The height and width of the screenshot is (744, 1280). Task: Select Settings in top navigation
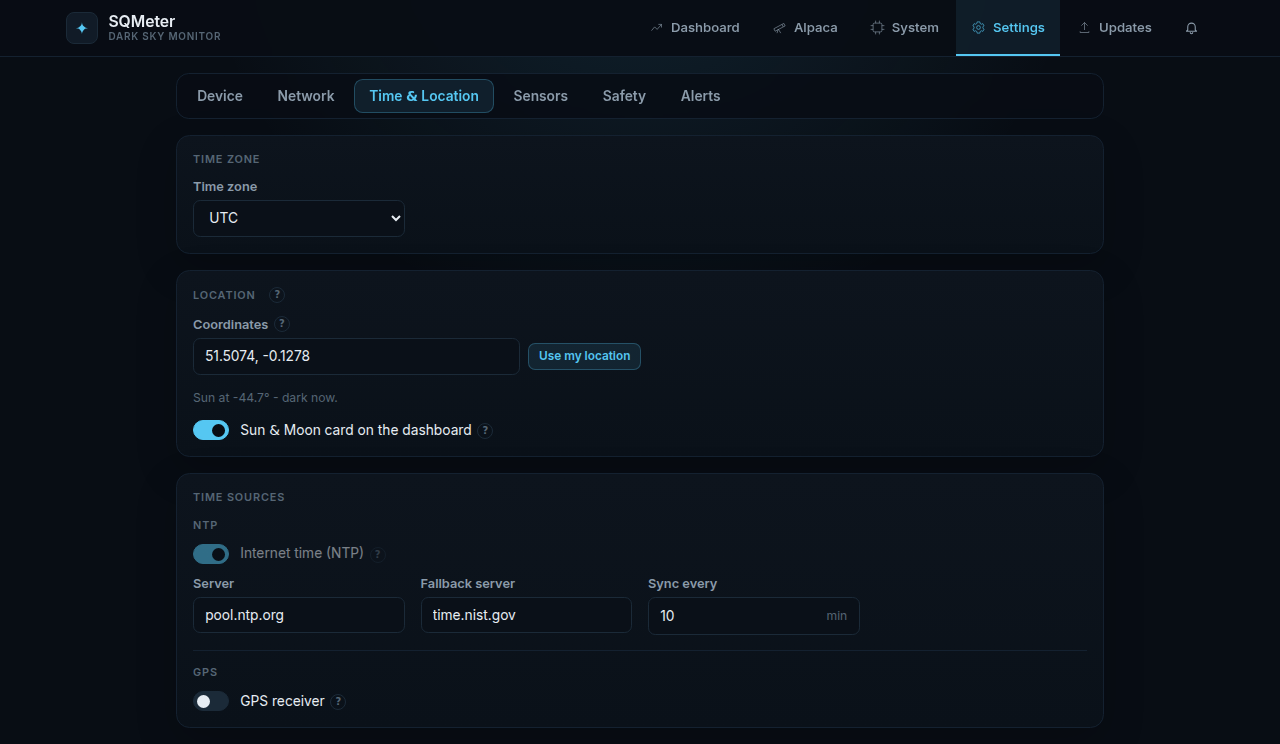point(1008,28)
